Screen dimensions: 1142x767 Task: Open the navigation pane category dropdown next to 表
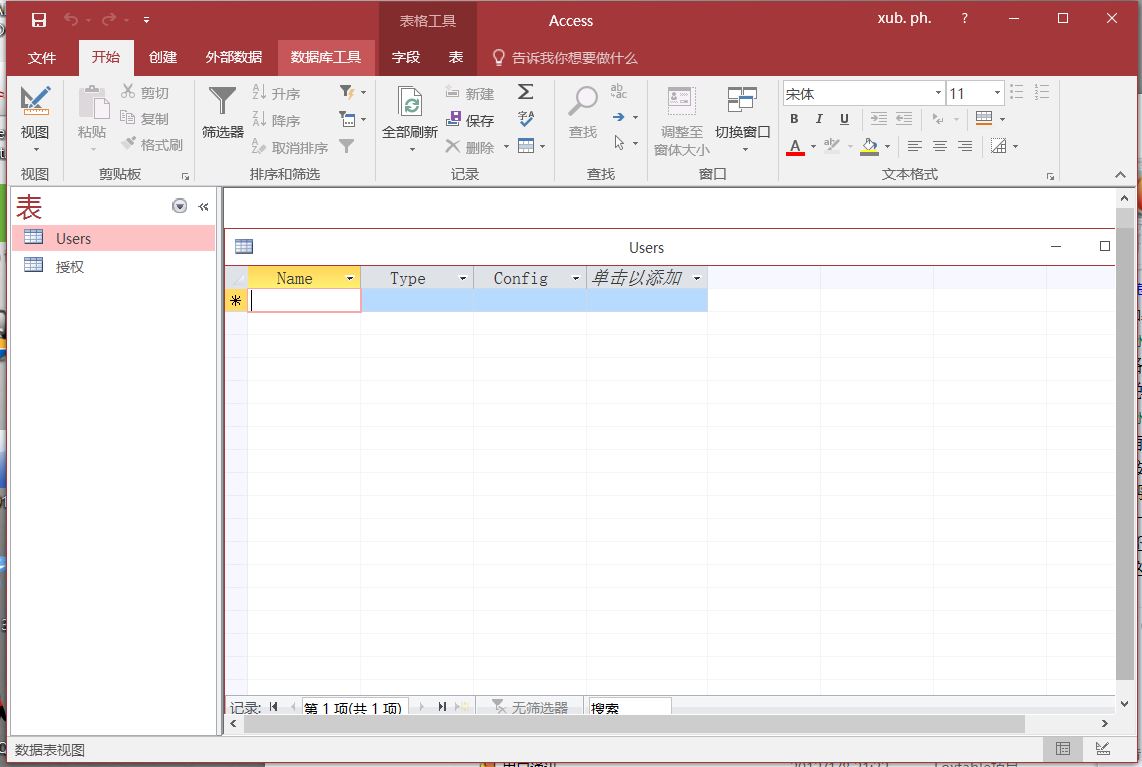179,206
